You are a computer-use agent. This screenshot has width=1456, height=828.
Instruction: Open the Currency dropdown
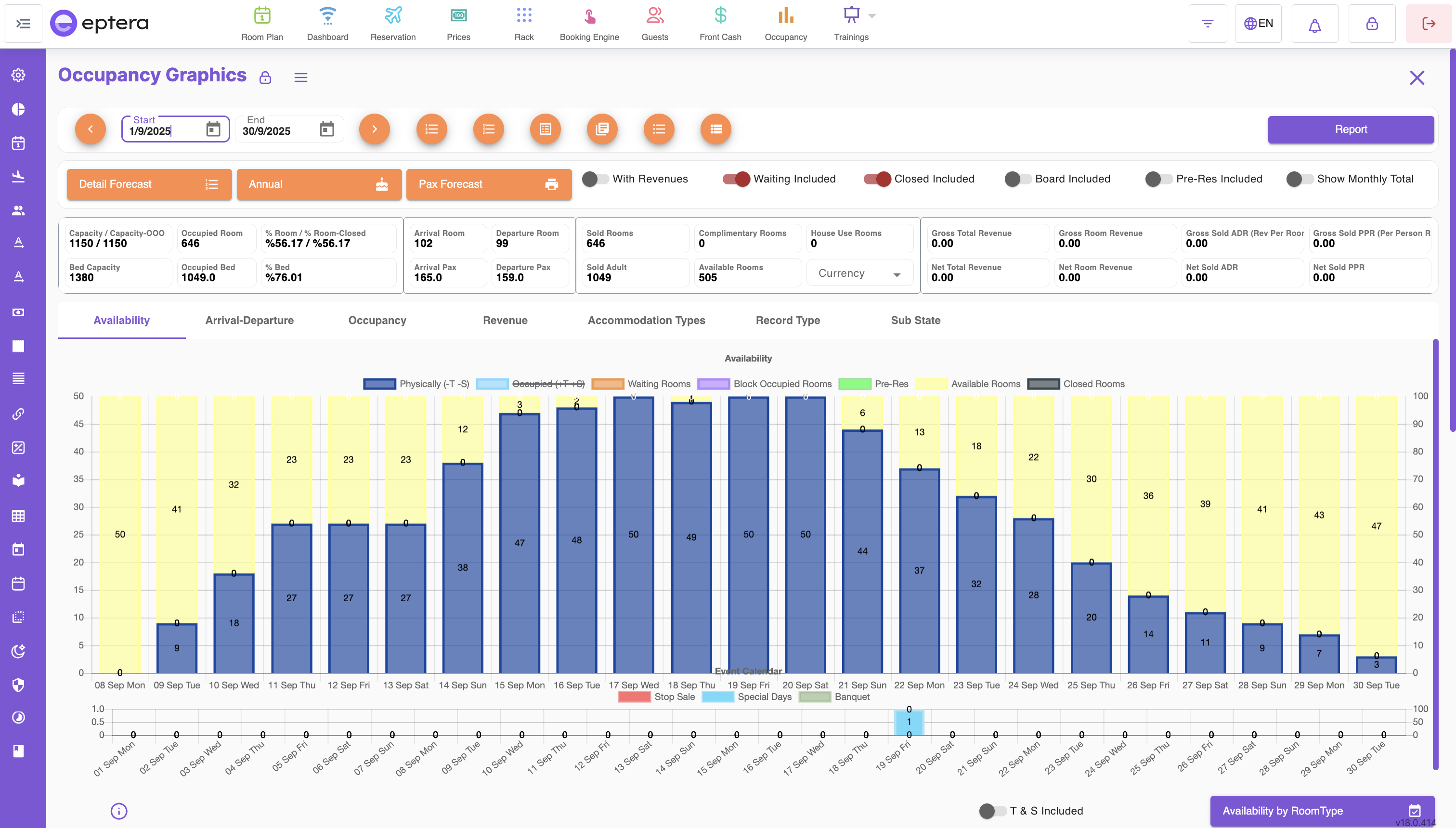(860, 273)
